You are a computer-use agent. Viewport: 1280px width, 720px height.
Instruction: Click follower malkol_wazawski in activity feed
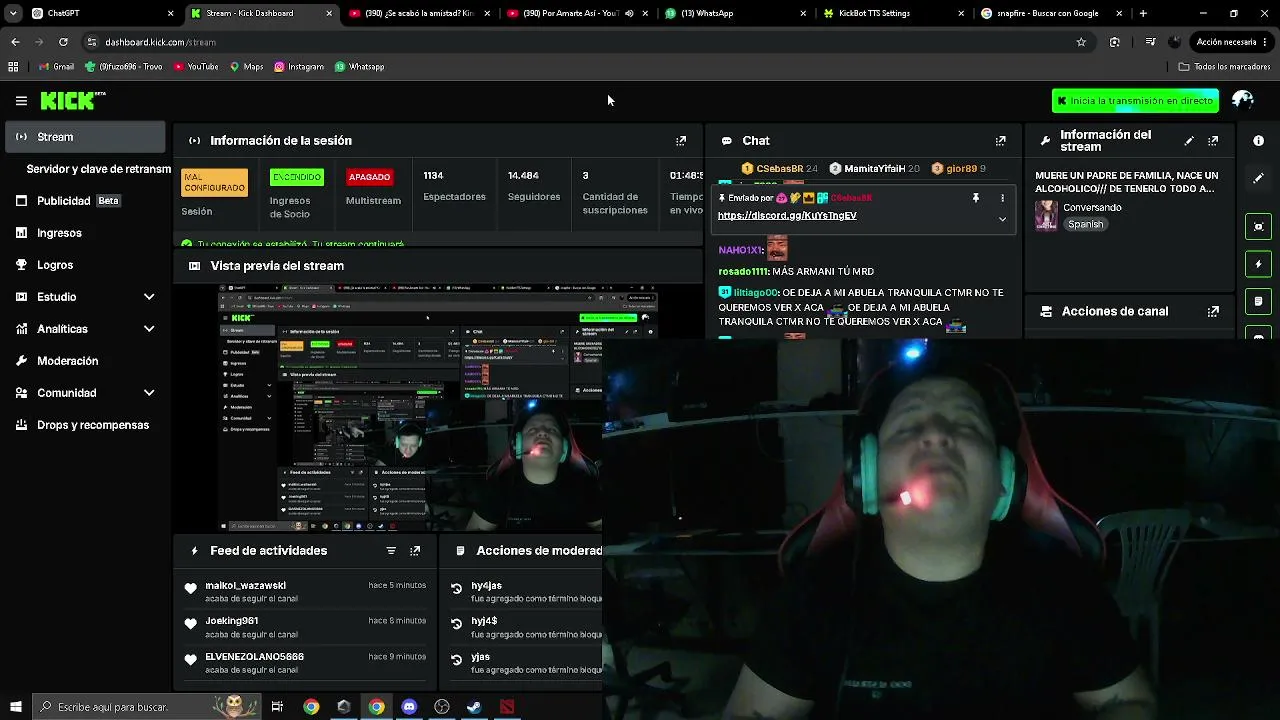tap(245, 586)
